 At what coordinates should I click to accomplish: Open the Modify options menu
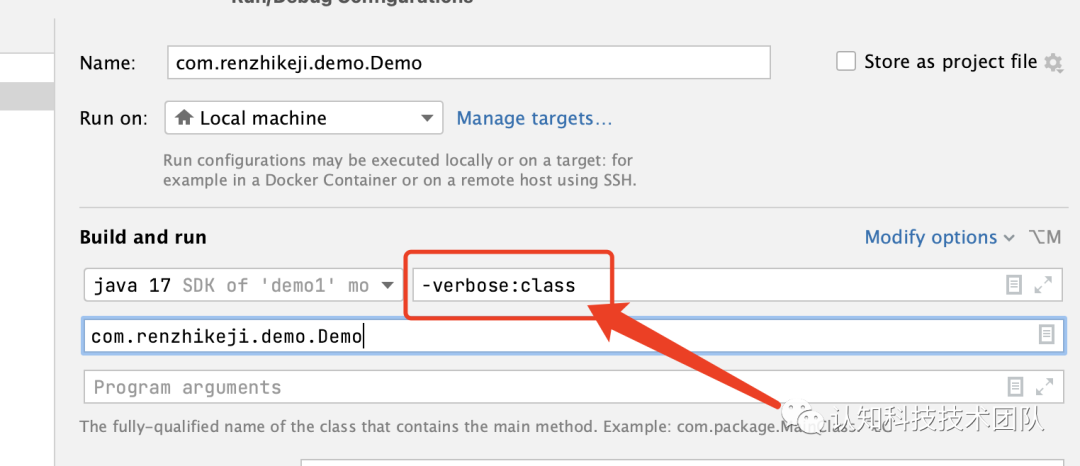(x=930, y=237)
